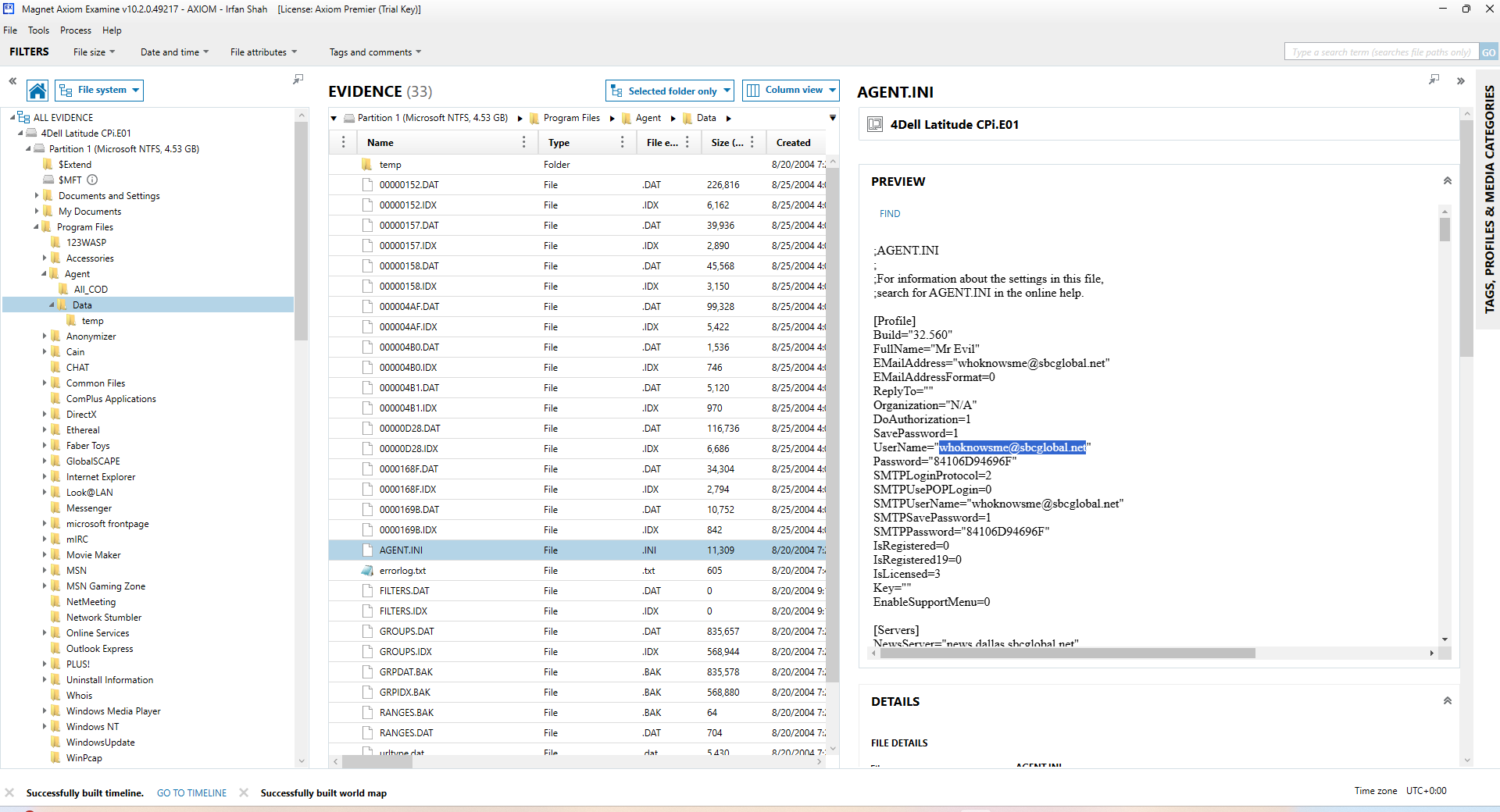Viewport: 1500px width, 812px height.
Task: Open the Help menu
Action: click(112, 30)
